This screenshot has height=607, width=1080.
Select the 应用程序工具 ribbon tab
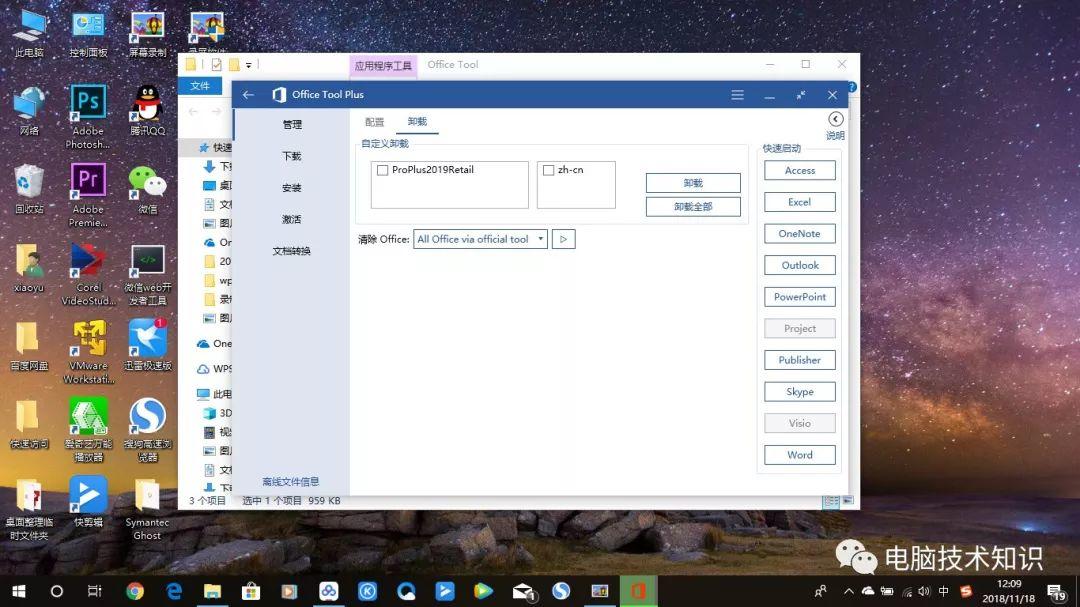[383, 65]
